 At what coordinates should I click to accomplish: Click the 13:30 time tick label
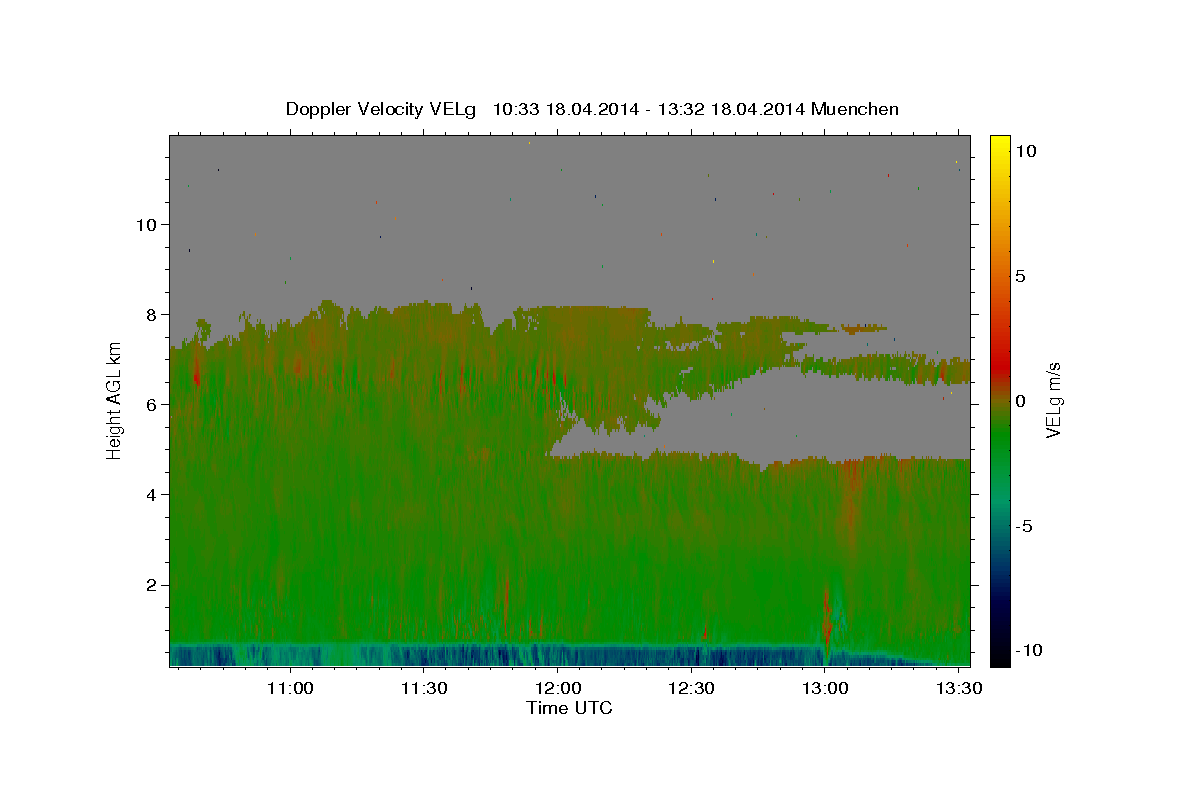[x=959, y=689]
